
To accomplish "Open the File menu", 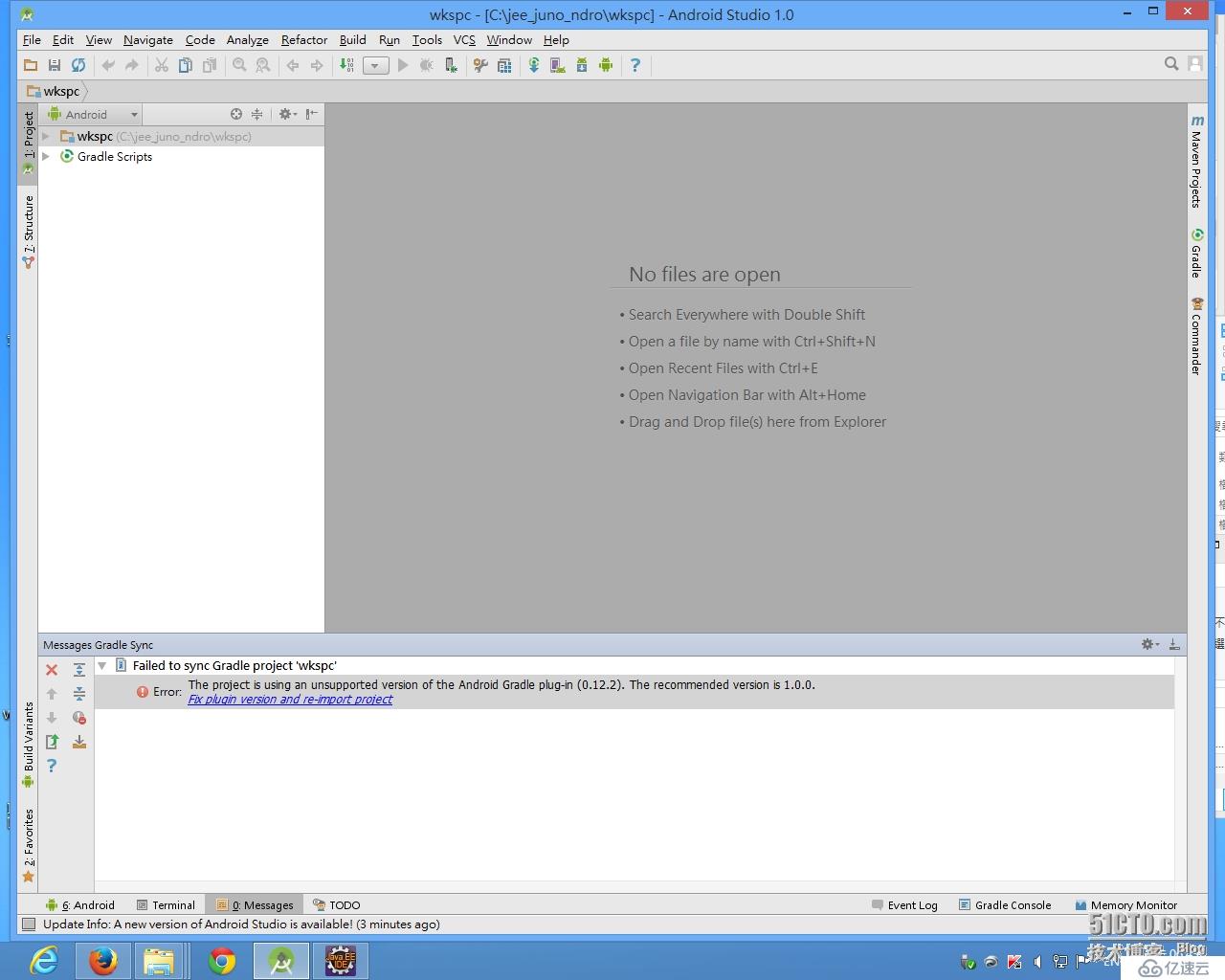I will 32,40.
